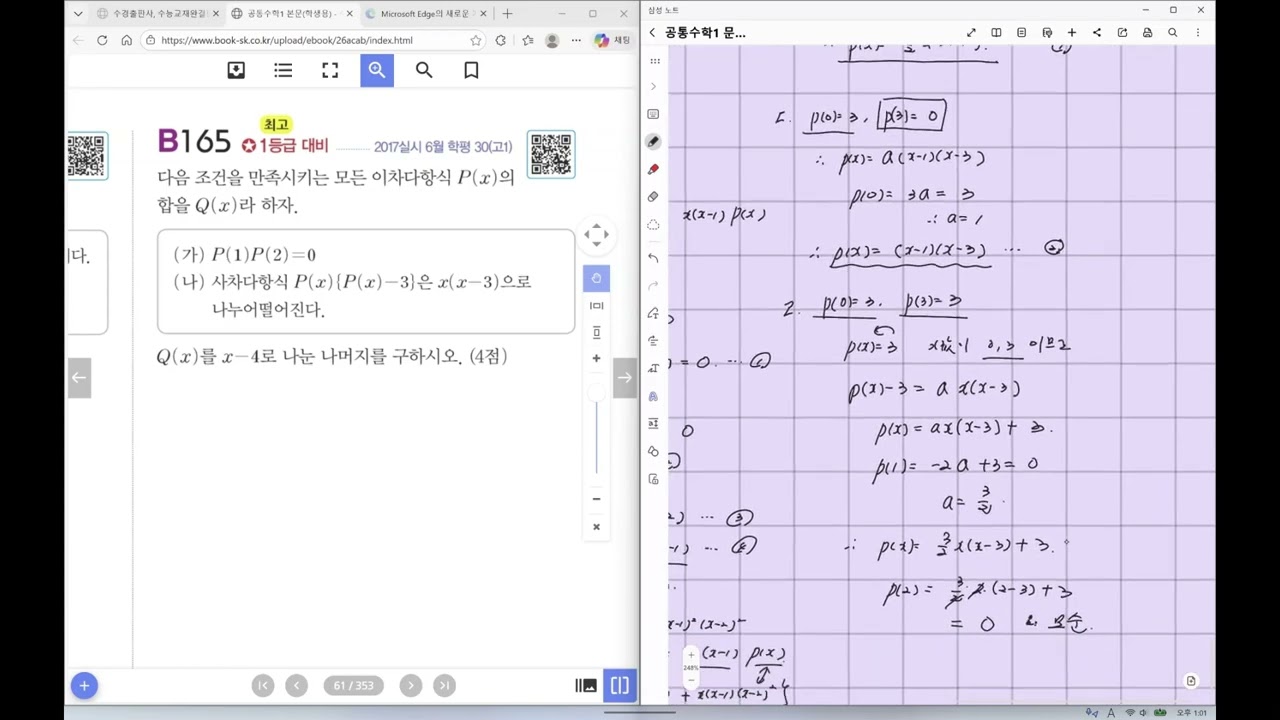Advance one page in bottom navigation
The image size is (1280, 720).
click(410, 685)
